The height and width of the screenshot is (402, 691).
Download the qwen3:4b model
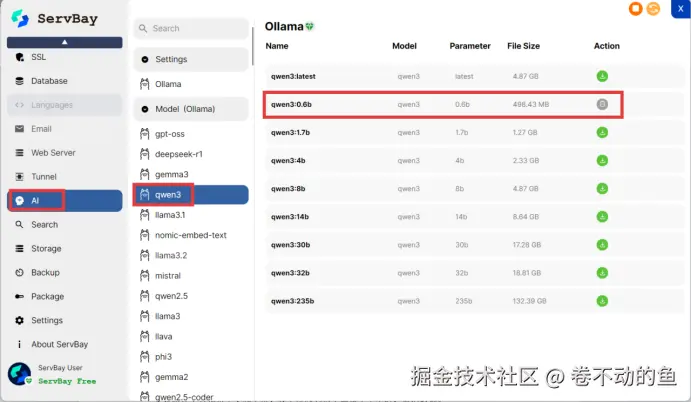(x=602, y=160)
